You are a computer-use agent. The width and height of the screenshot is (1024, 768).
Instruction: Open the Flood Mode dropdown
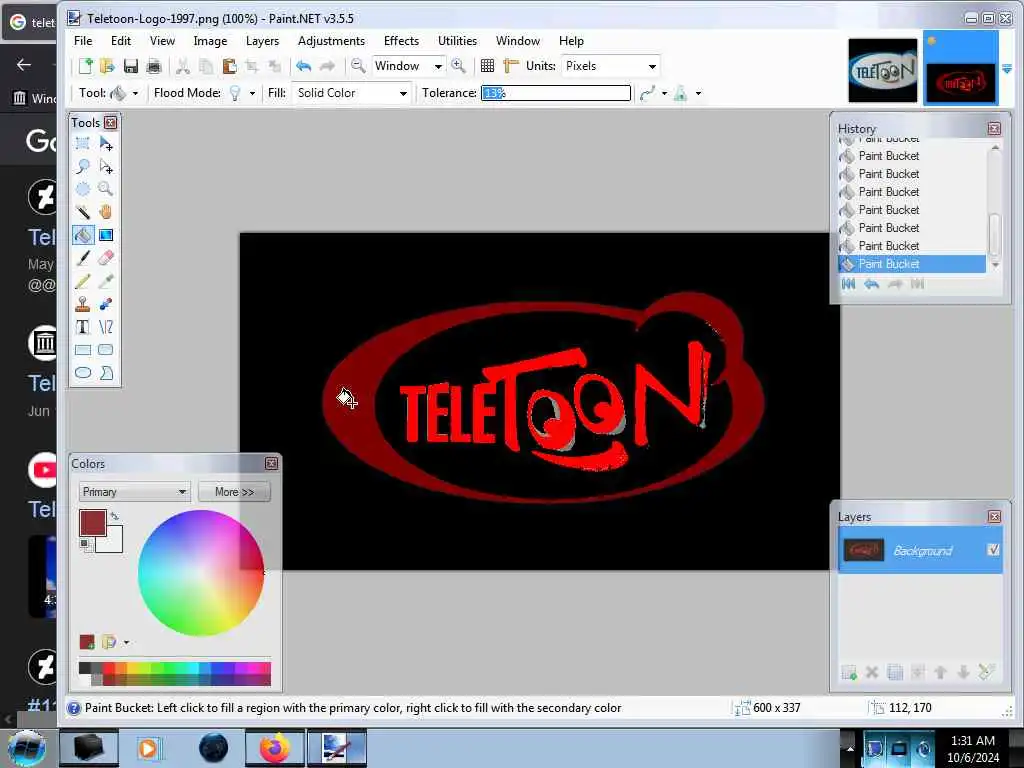click(x=252, y=93)
